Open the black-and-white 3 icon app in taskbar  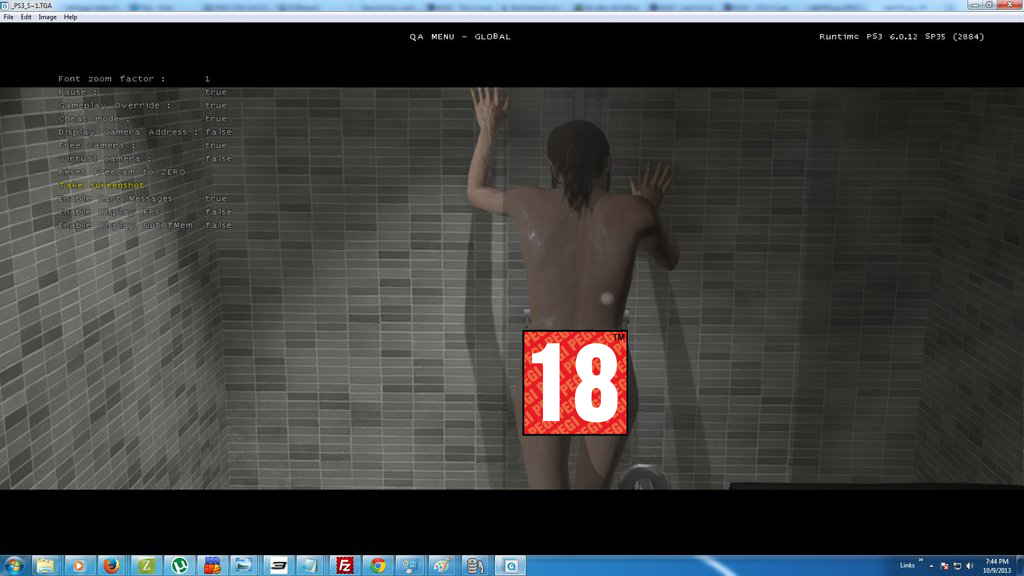[278, 566]
